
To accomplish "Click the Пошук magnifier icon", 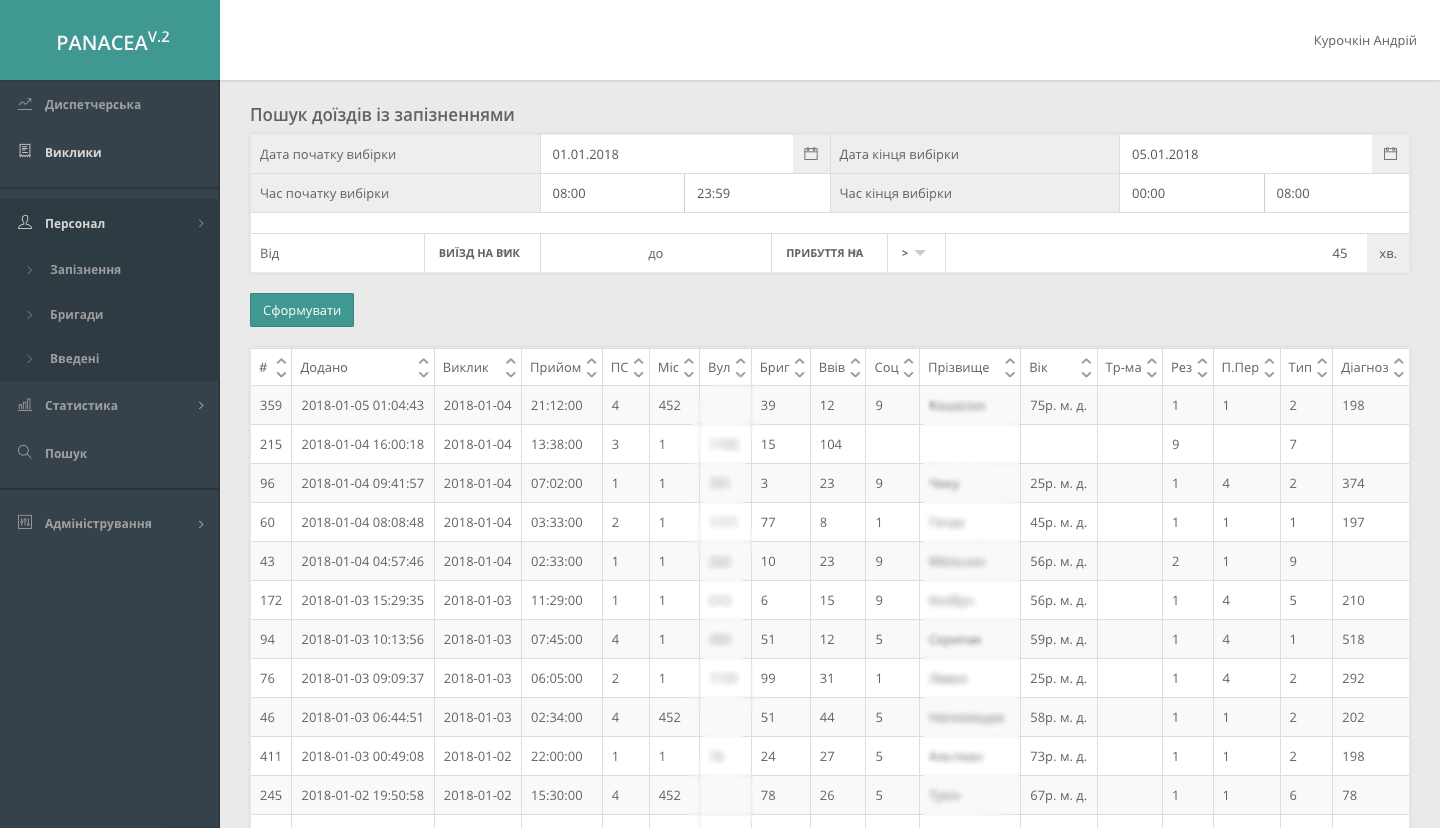I will click(x=25, y=452).
